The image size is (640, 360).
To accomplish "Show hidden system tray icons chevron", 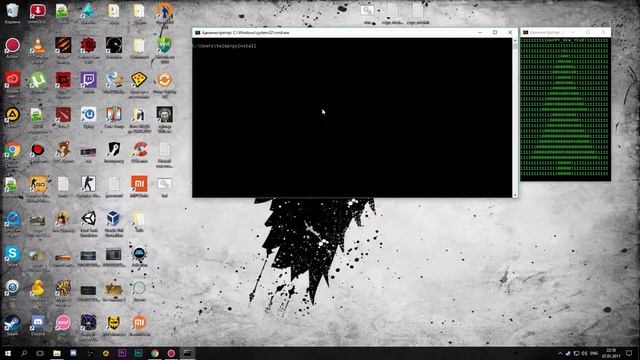I will point(560,353).
